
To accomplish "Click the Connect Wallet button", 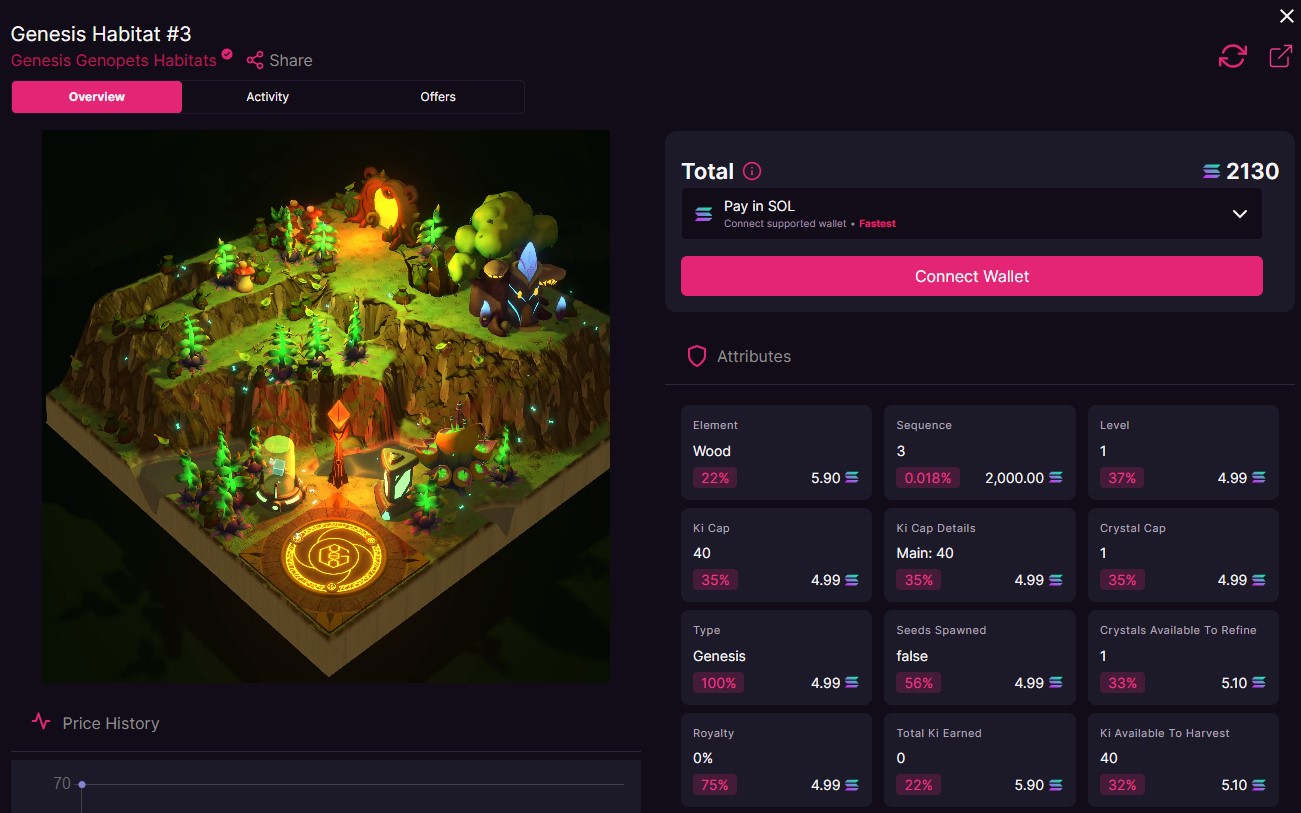I will click(x=971, y=276).
